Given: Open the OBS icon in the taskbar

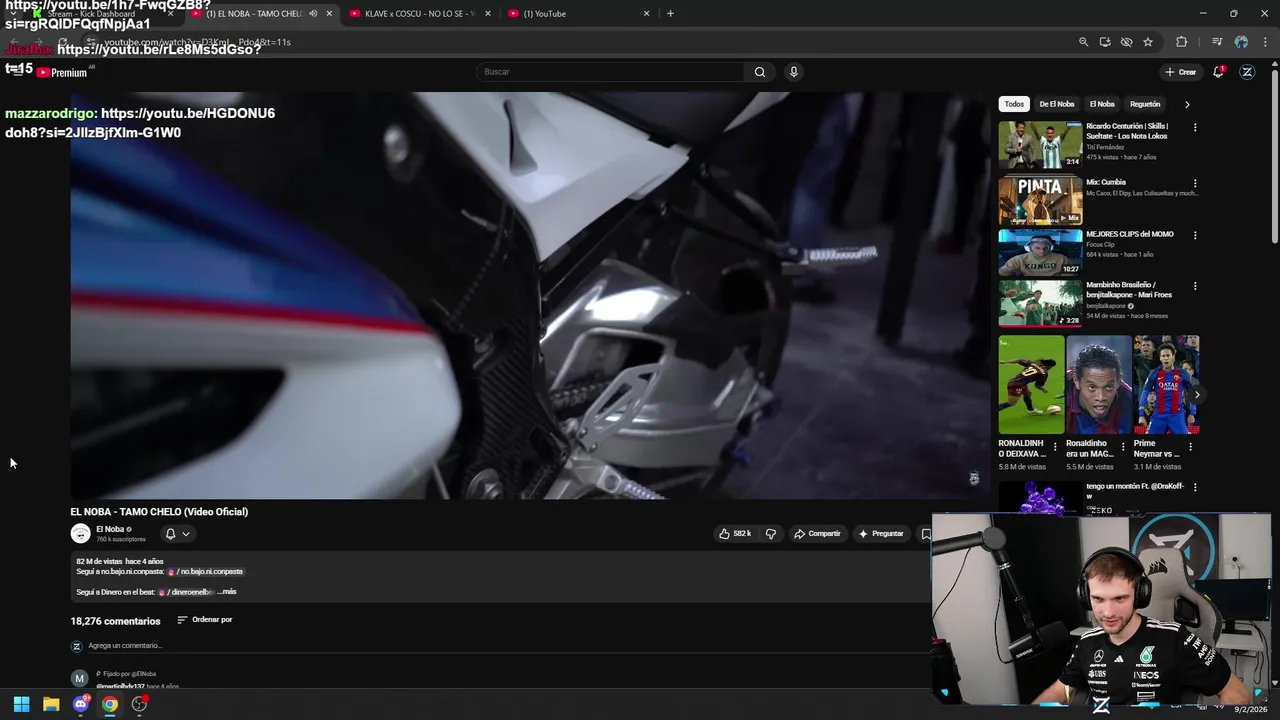Looking at the screenshot, I should coord(139,704).
